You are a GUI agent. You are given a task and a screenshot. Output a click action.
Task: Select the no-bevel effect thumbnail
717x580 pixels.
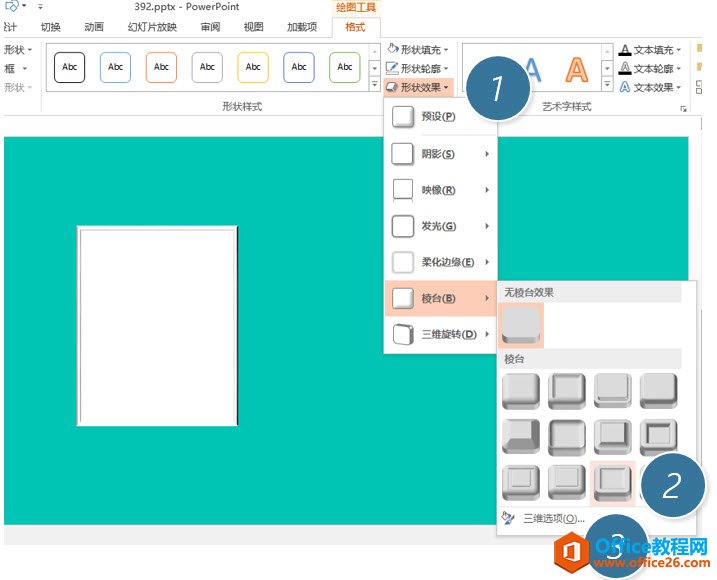point(520,325)
